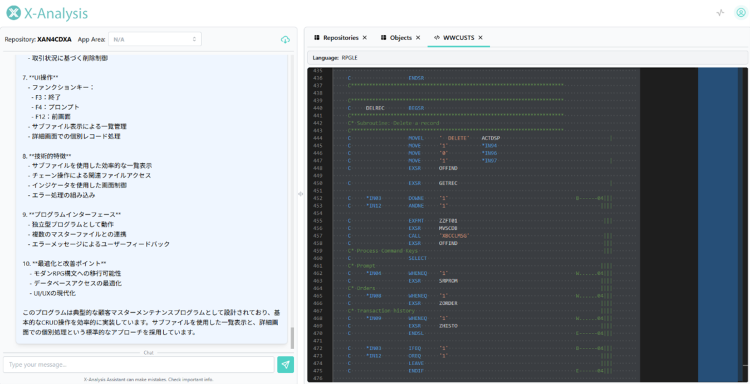Focus the Type your message input
Screen dimensions: 750x384
(x=139, y=364)
